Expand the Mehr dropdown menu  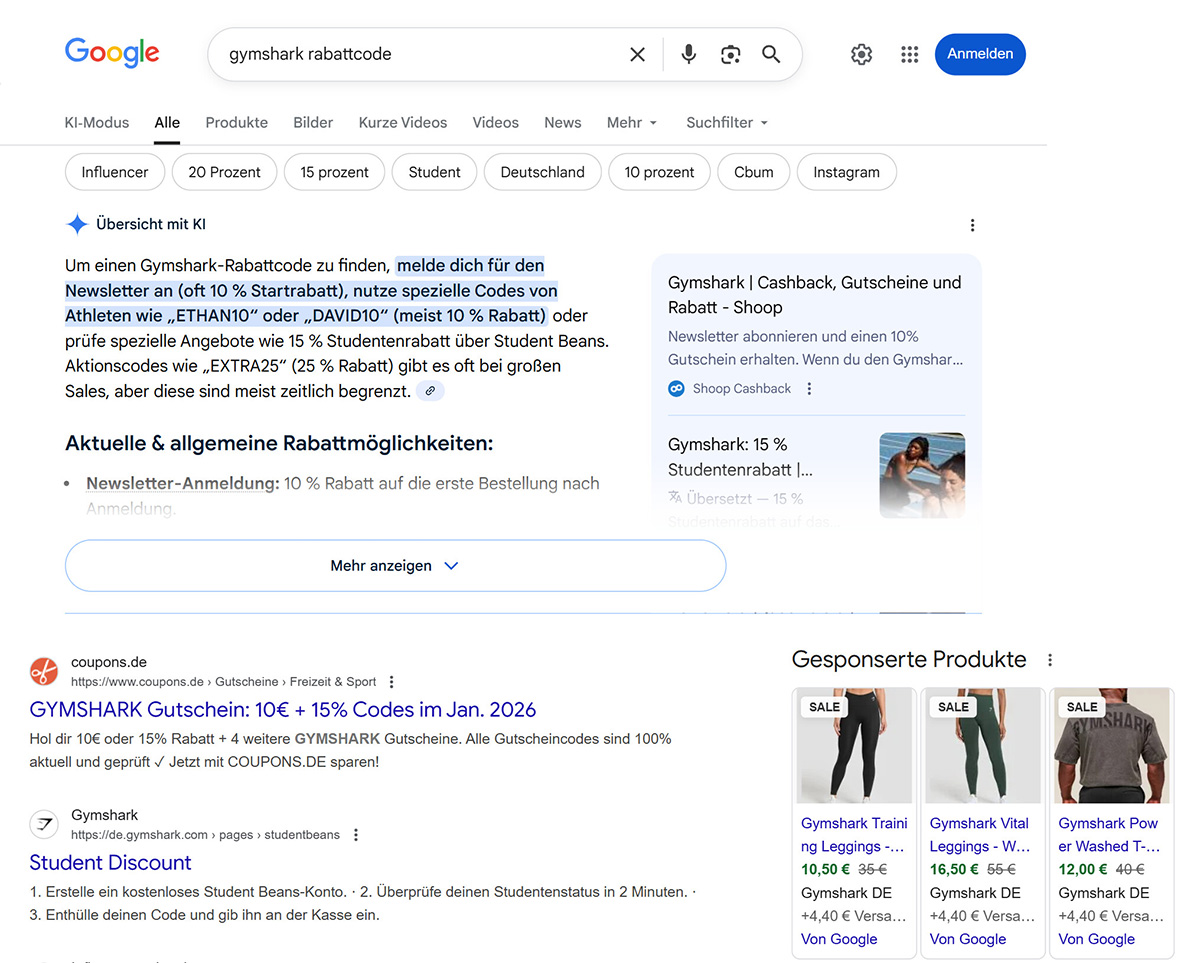(632, 122)
